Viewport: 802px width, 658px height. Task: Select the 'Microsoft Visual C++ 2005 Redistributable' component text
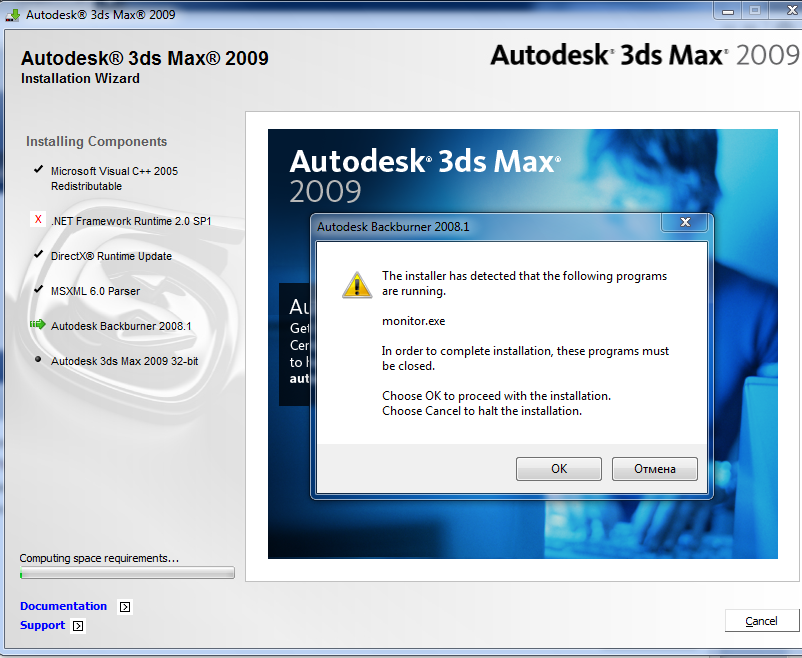(x=114, y=179)
